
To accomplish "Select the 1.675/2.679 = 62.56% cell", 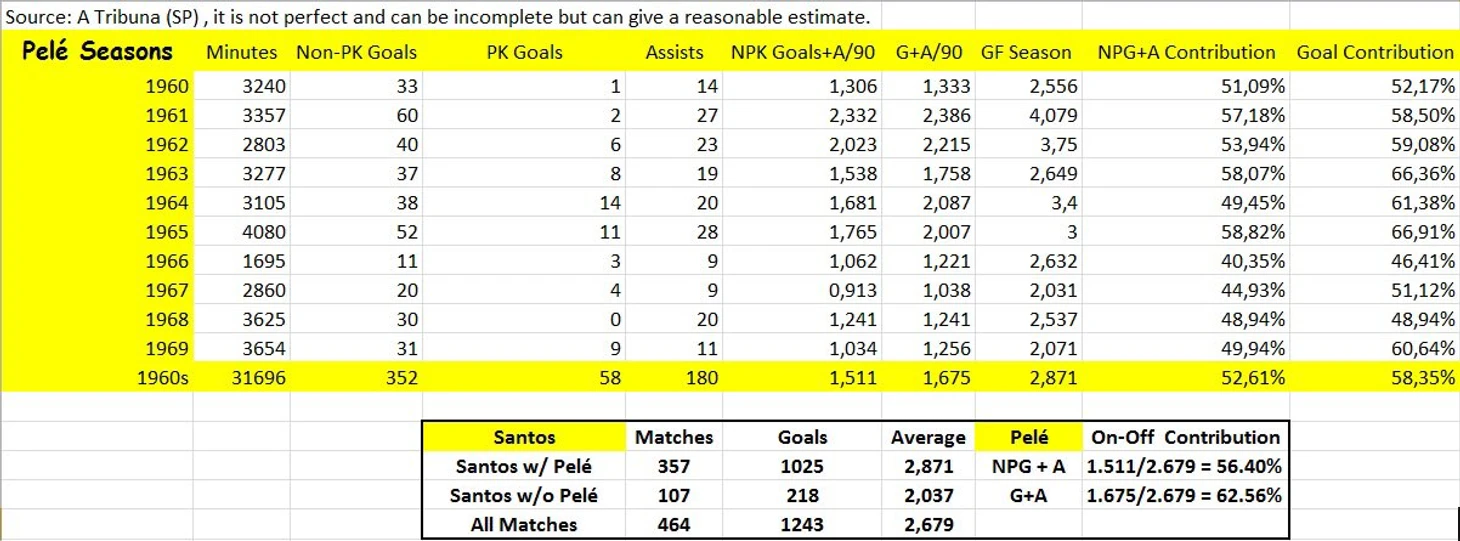I will click(x=1185, y=495).
